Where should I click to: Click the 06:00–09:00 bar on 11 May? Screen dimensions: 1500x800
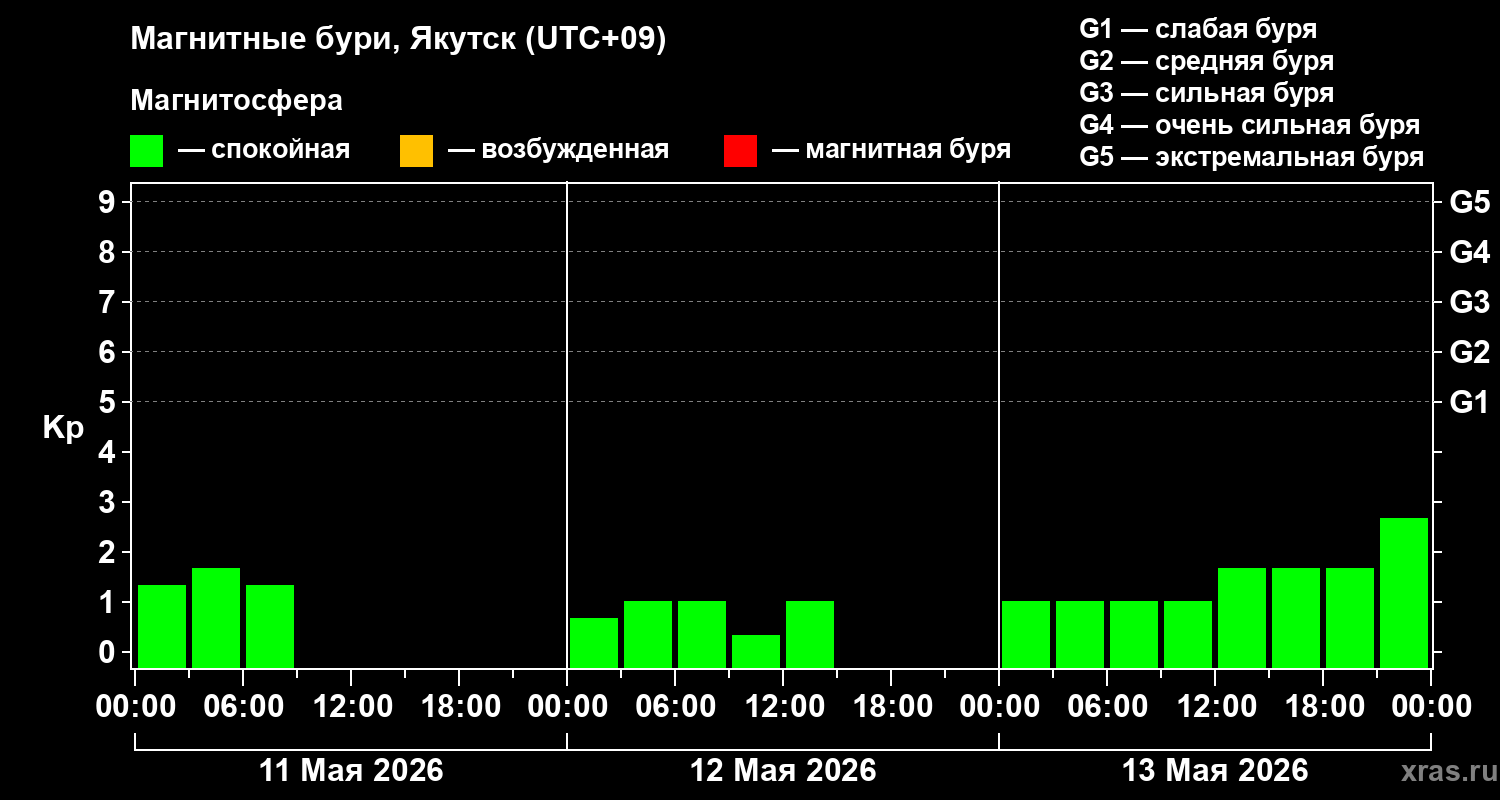(270, 626)
